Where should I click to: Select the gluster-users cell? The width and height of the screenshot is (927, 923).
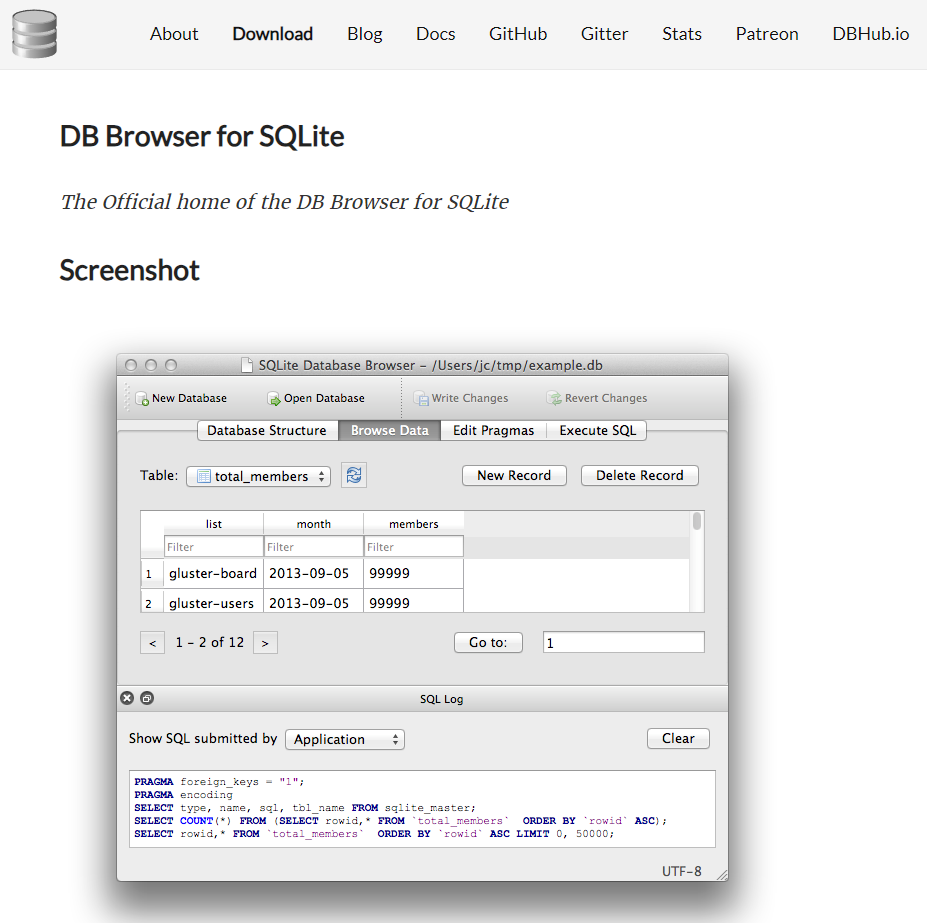point(213,602)
